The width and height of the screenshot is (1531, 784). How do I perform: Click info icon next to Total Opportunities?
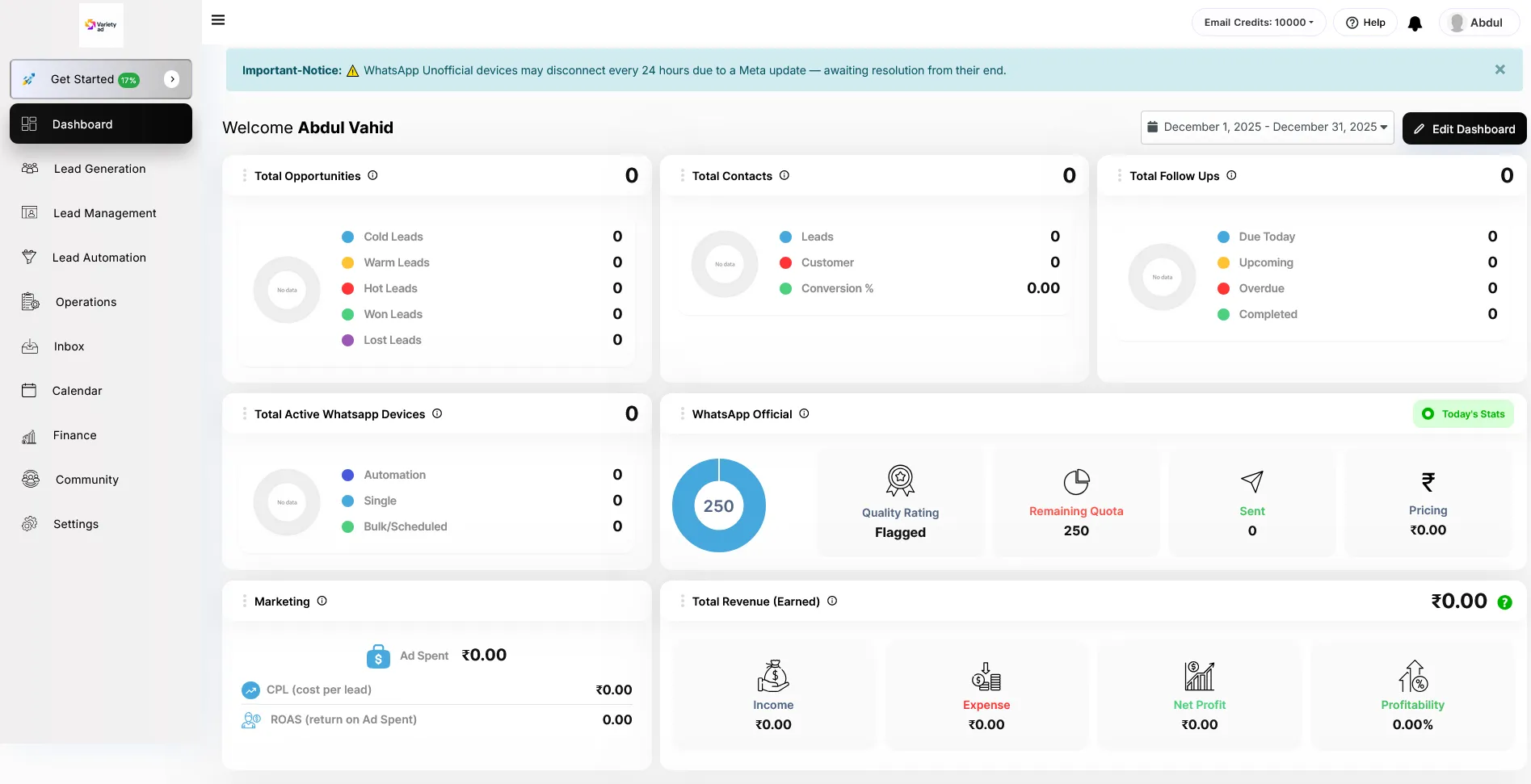click(x=372, y=175)
